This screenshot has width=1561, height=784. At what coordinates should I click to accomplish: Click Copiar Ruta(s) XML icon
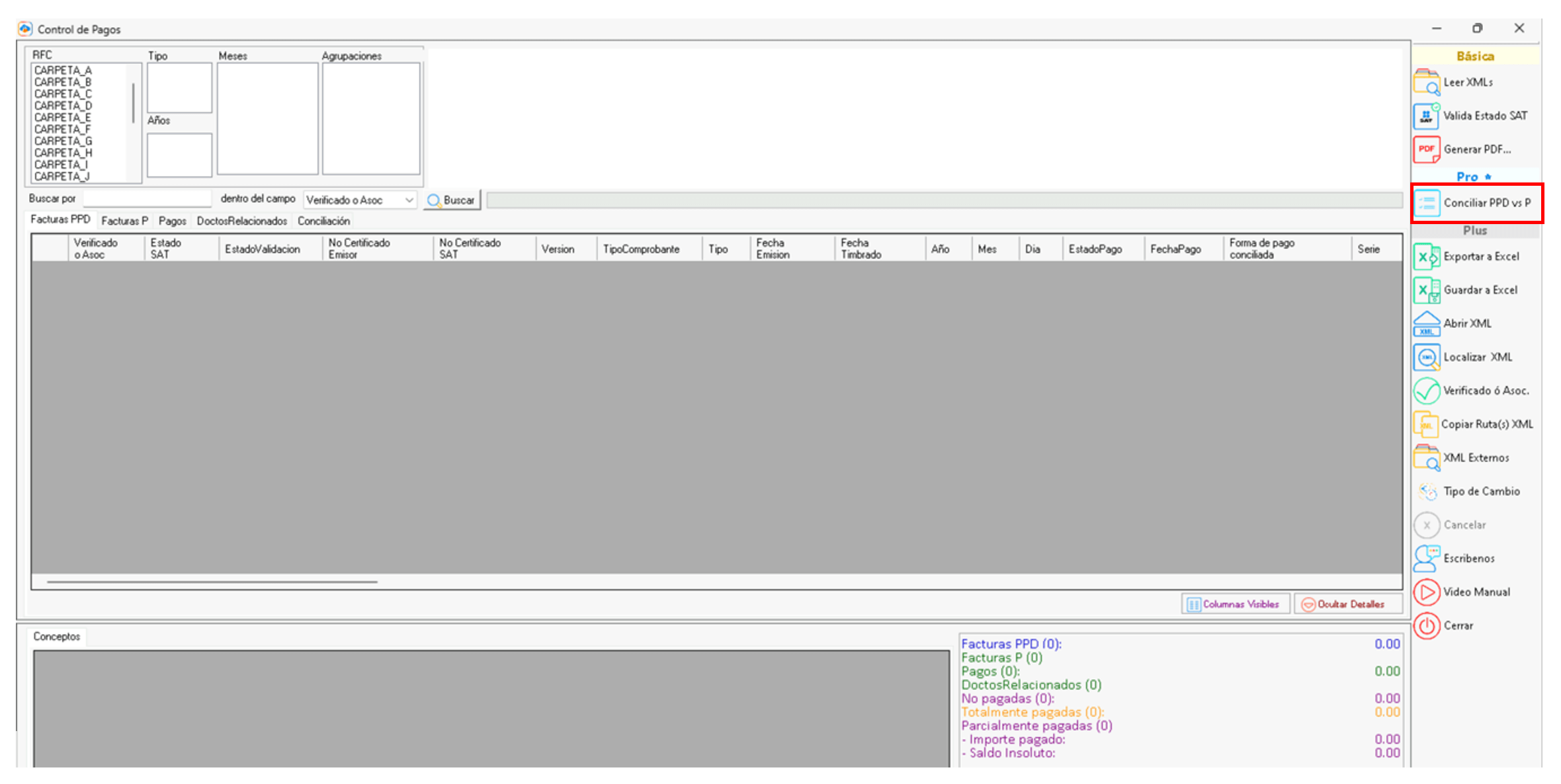click(1427, 424)
